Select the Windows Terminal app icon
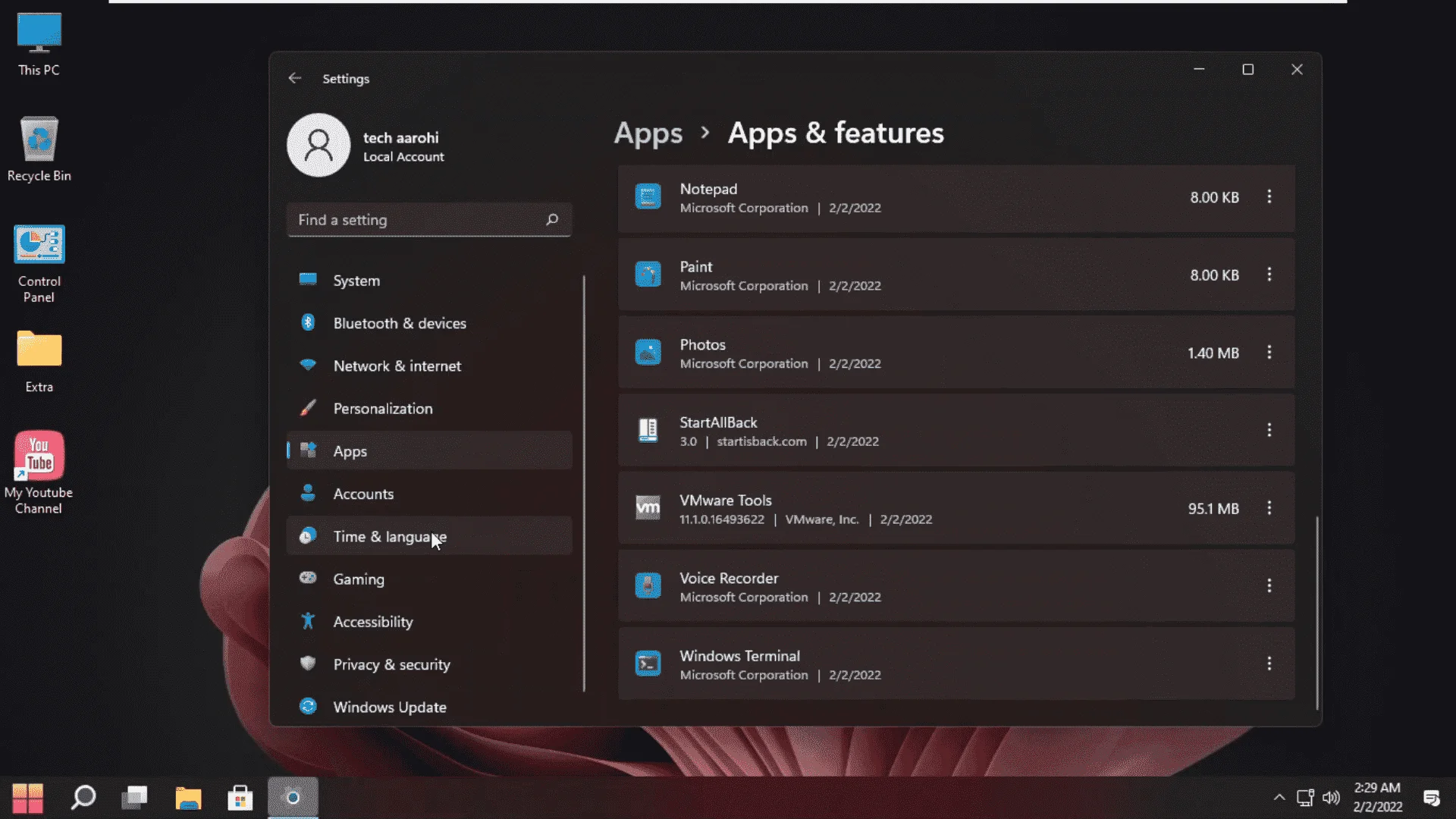 648,664
